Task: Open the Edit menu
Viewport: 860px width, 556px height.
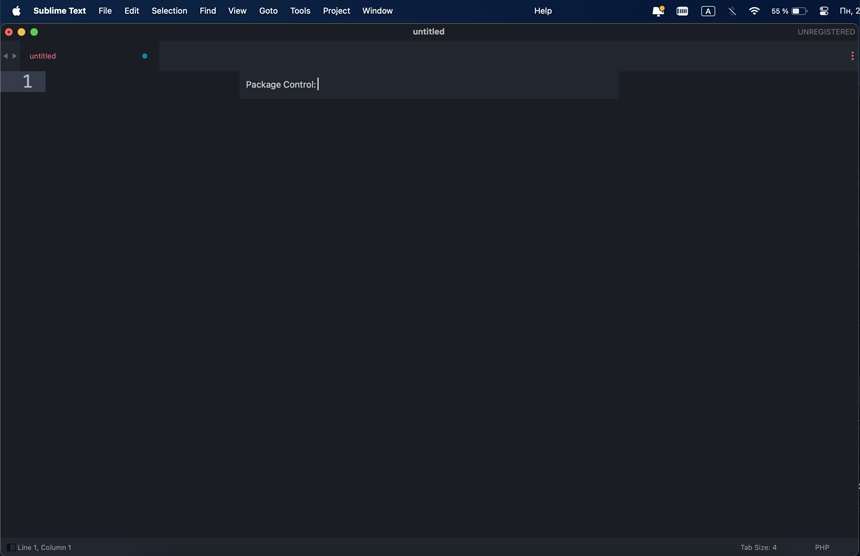Action: 132,11
